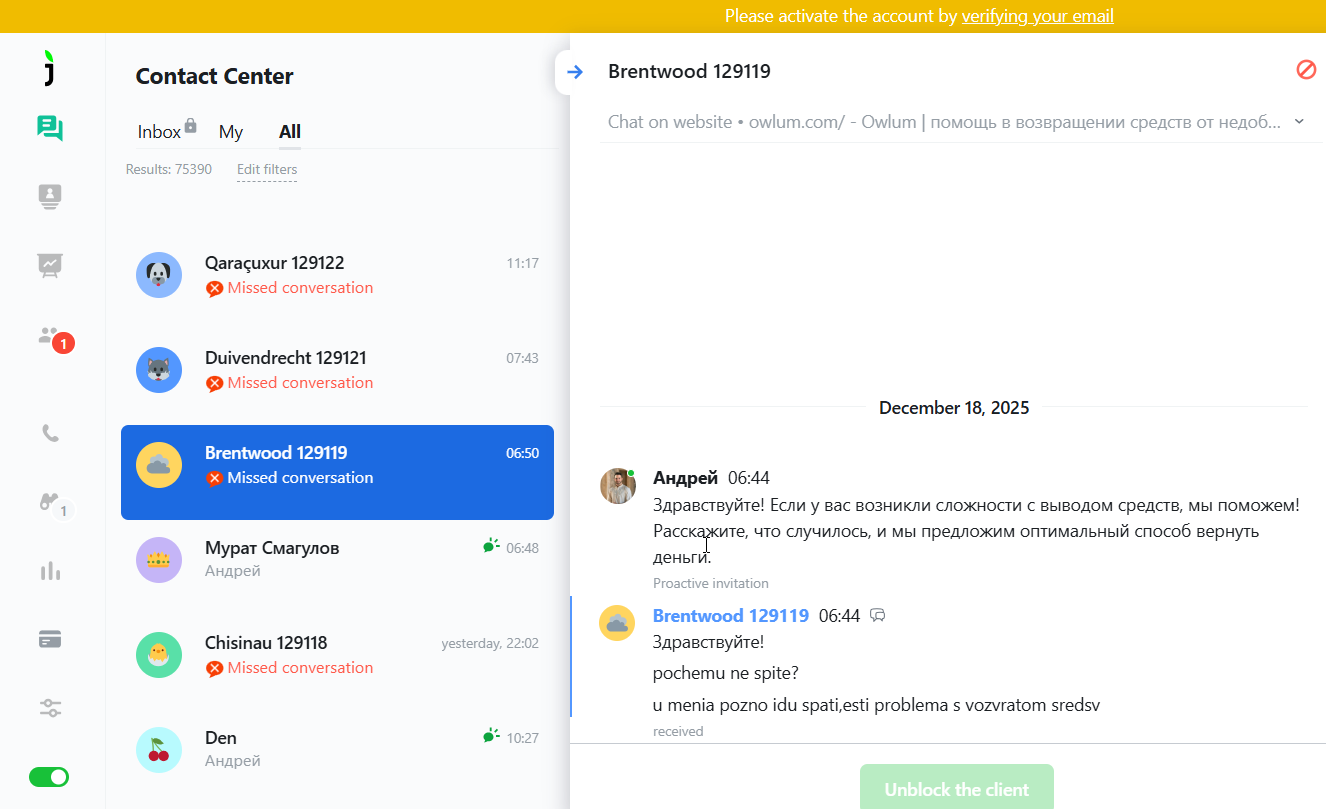Screen dimensions: 1326x809
Task: Open the visitors monitor icon in sidebar
Action: (50, 196)
